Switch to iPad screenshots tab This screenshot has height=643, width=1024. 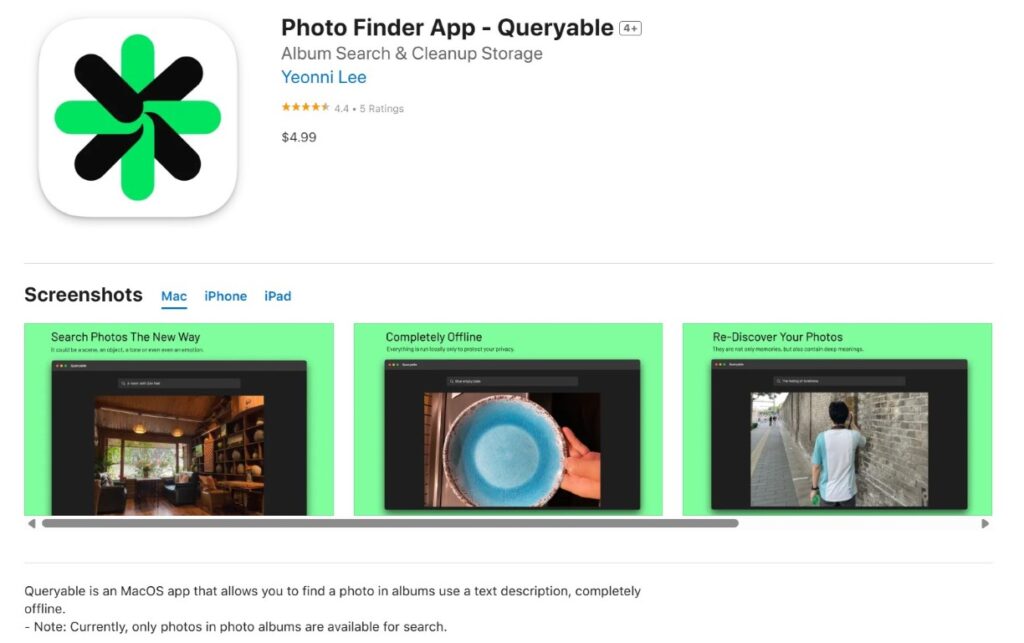pyautogui.click(x=278, y=296)
